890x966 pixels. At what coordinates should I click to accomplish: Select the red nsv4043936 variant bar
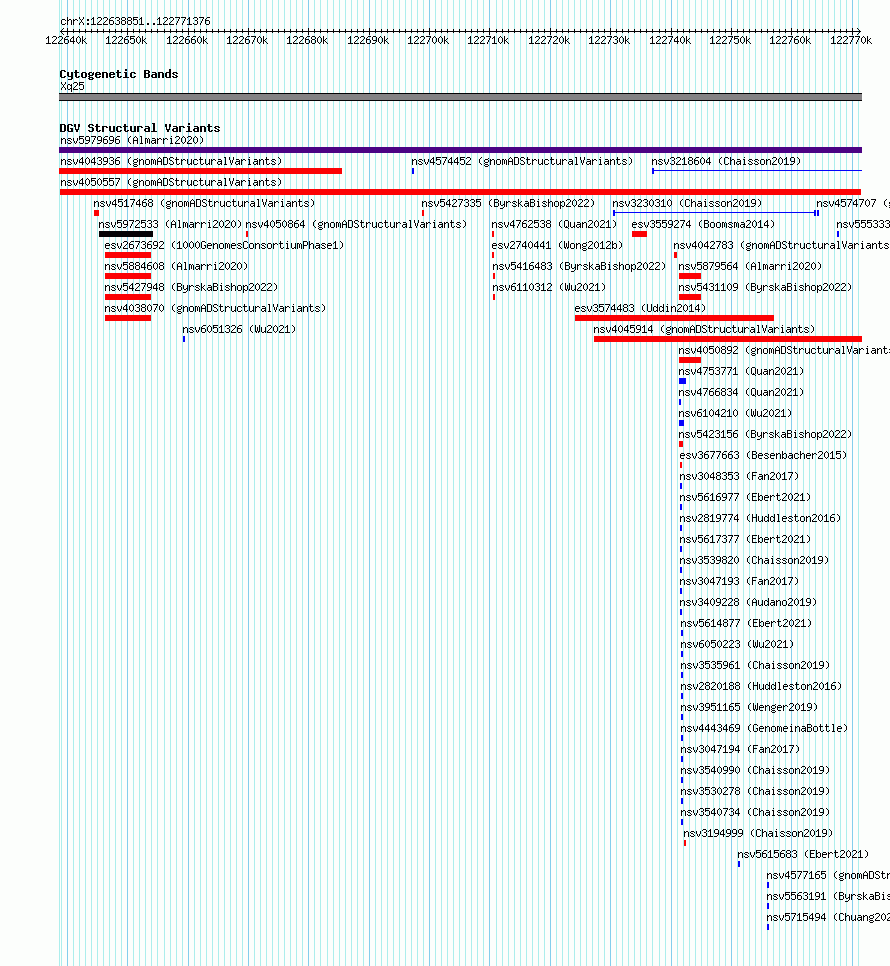pos(200,171)
